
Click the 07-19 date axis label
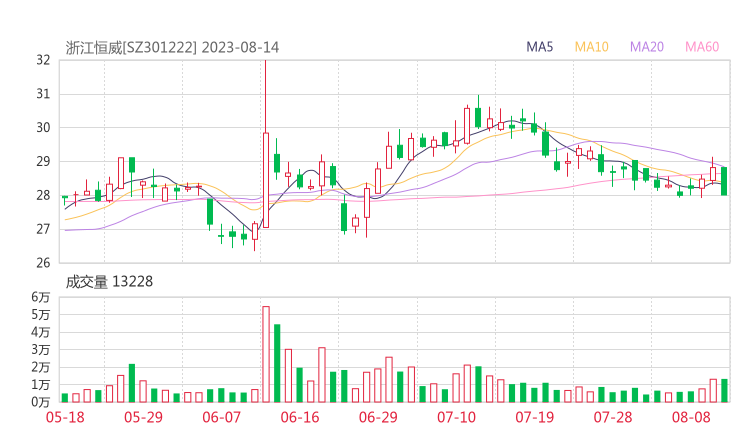coord(534,417)
